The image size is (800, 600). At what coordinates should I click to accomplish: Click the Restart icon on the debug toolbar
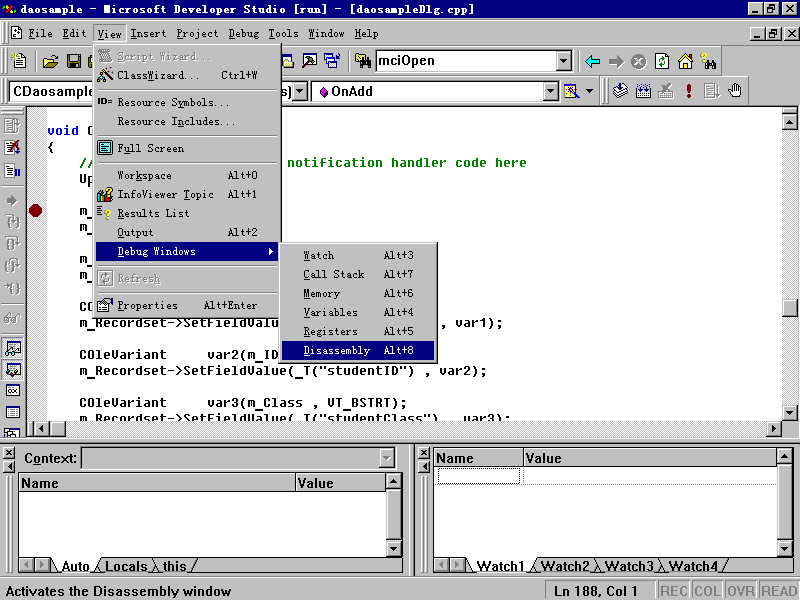coord(12,126)
